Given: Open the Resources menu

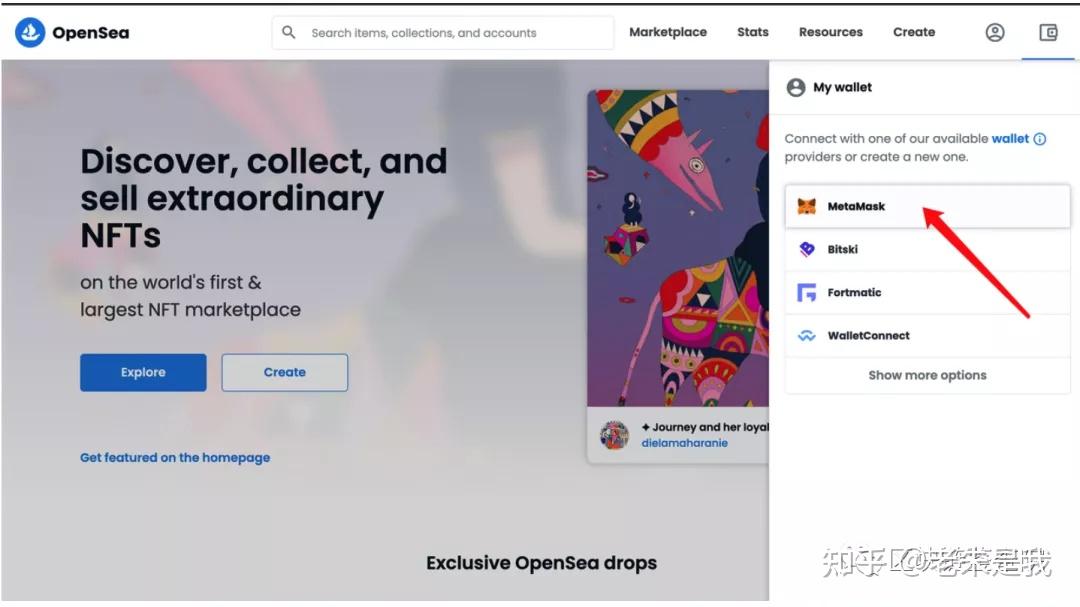Looking at the screenshot, I should point(831,32).
